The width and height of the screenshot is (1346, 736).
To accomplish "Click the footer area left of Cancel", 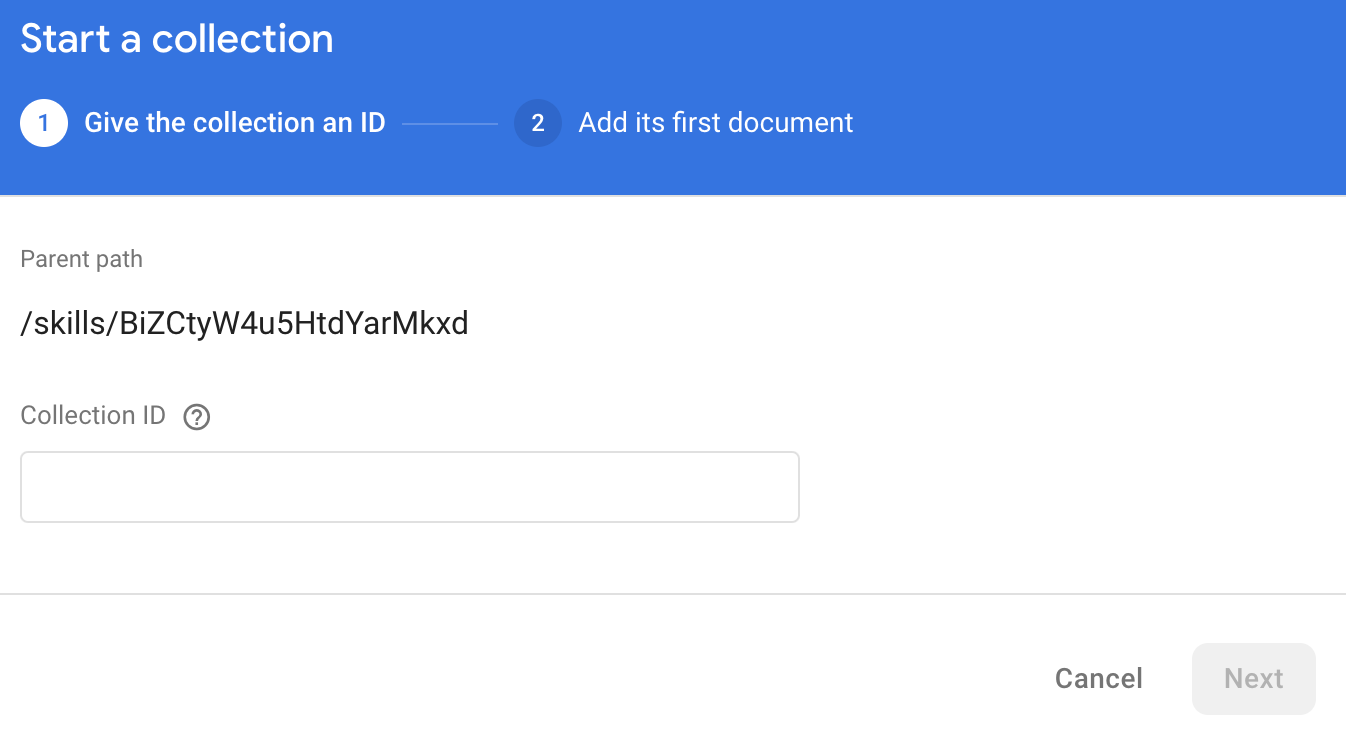I will point(500,678).
